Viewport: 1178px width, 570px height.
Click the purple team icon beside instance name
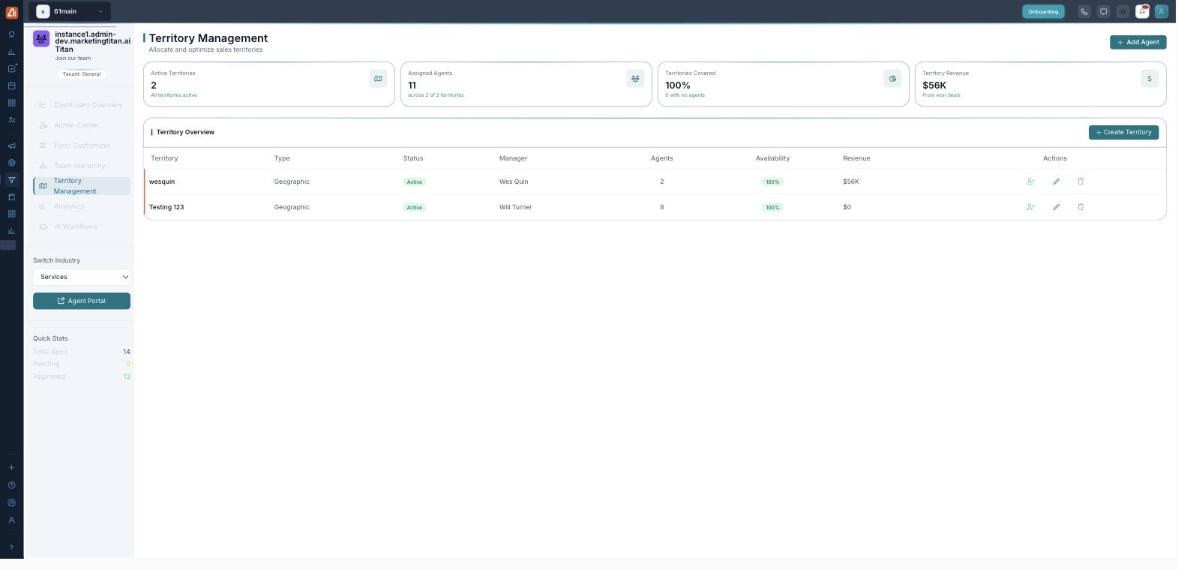coord(41,39)
